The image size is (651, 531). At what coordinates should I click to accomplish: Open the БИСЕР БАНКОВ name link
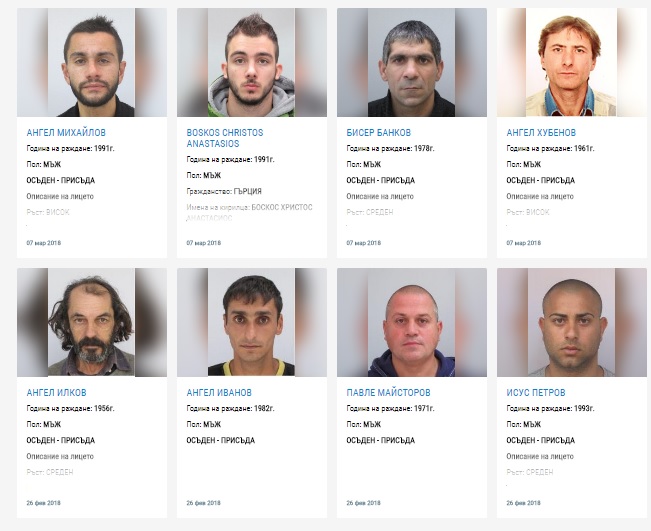tap(379, 132)
